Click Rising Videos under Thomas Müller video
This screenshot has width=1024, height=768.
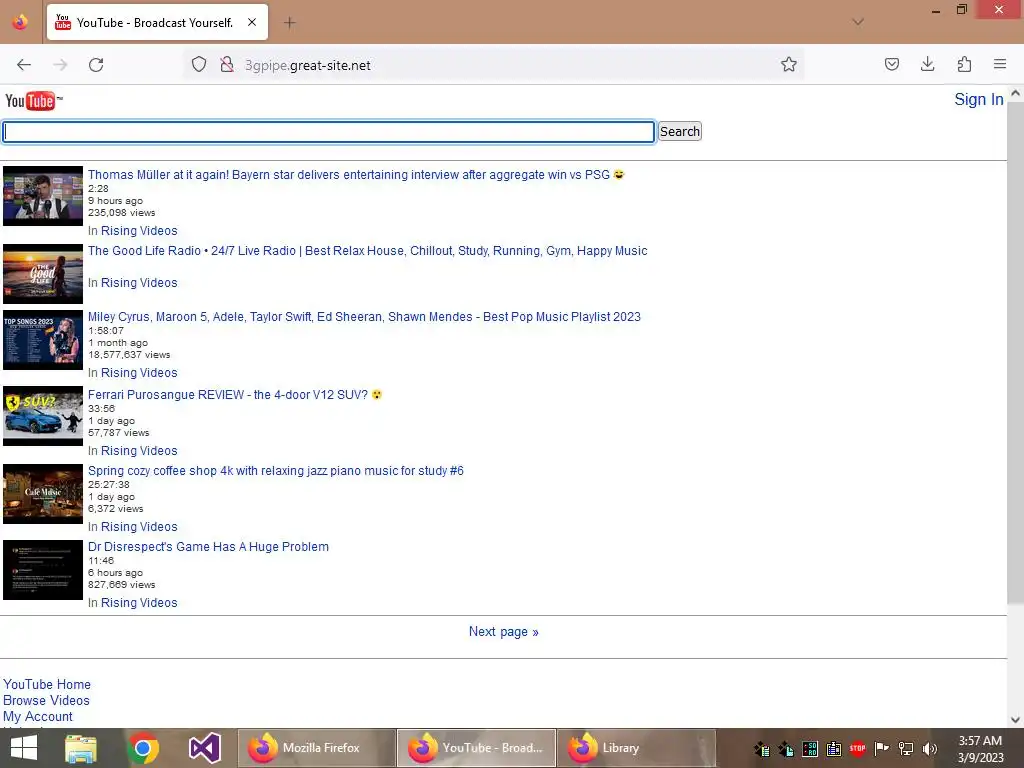point(139,231)
